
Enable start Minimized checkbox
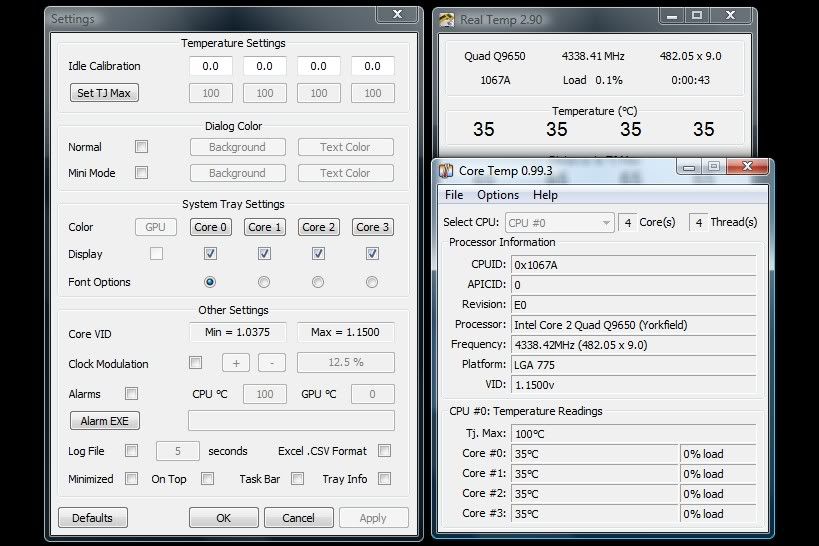click(x=131, y=478)
